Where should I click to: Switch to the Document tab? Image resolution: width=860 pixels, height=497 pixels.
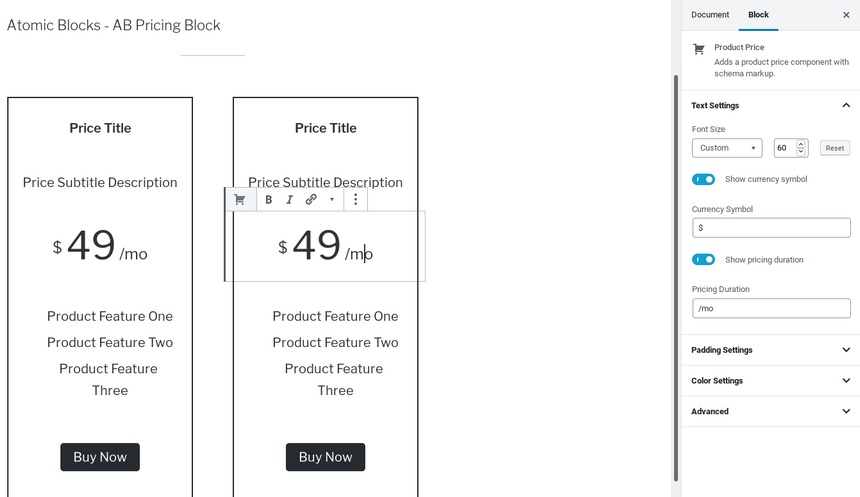click(710, 15)
